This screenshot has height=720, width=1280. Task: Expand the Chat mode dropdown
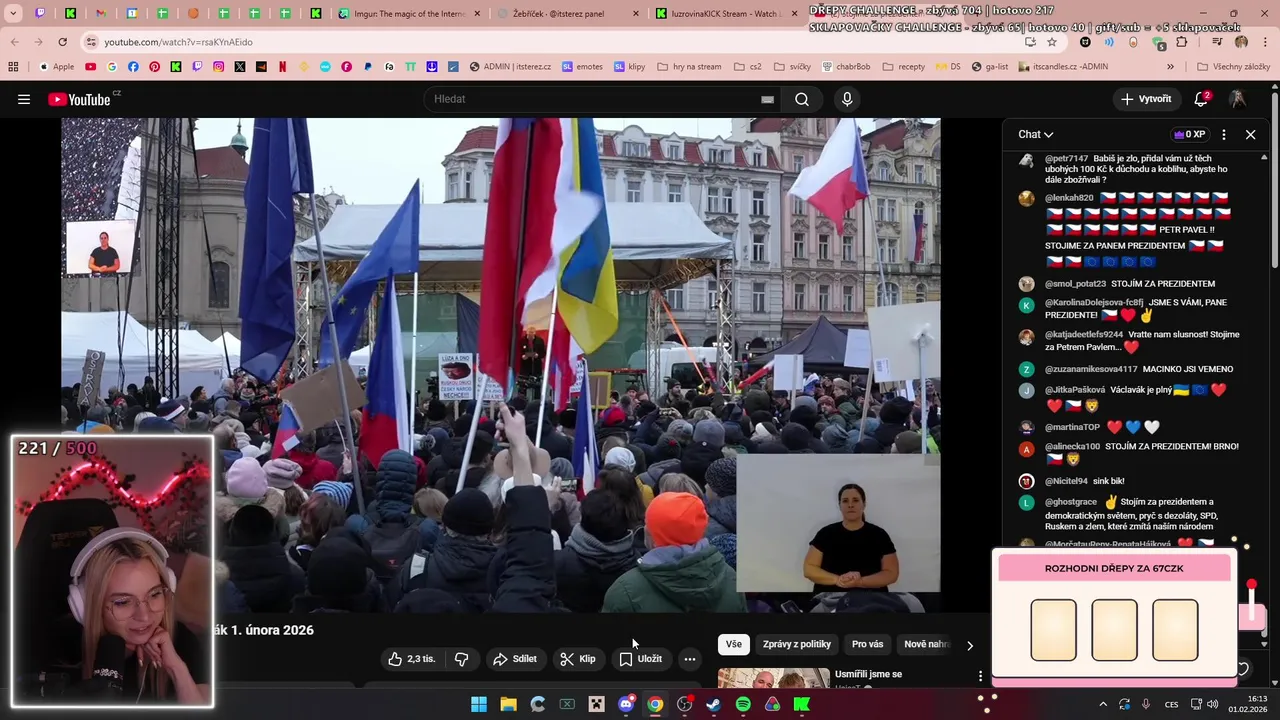click(x=1036, y=134)
